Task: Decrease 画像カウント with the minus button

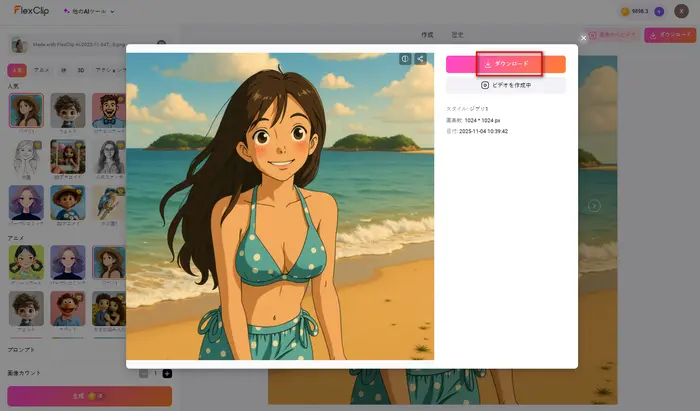Action: [x=143, y=374]
